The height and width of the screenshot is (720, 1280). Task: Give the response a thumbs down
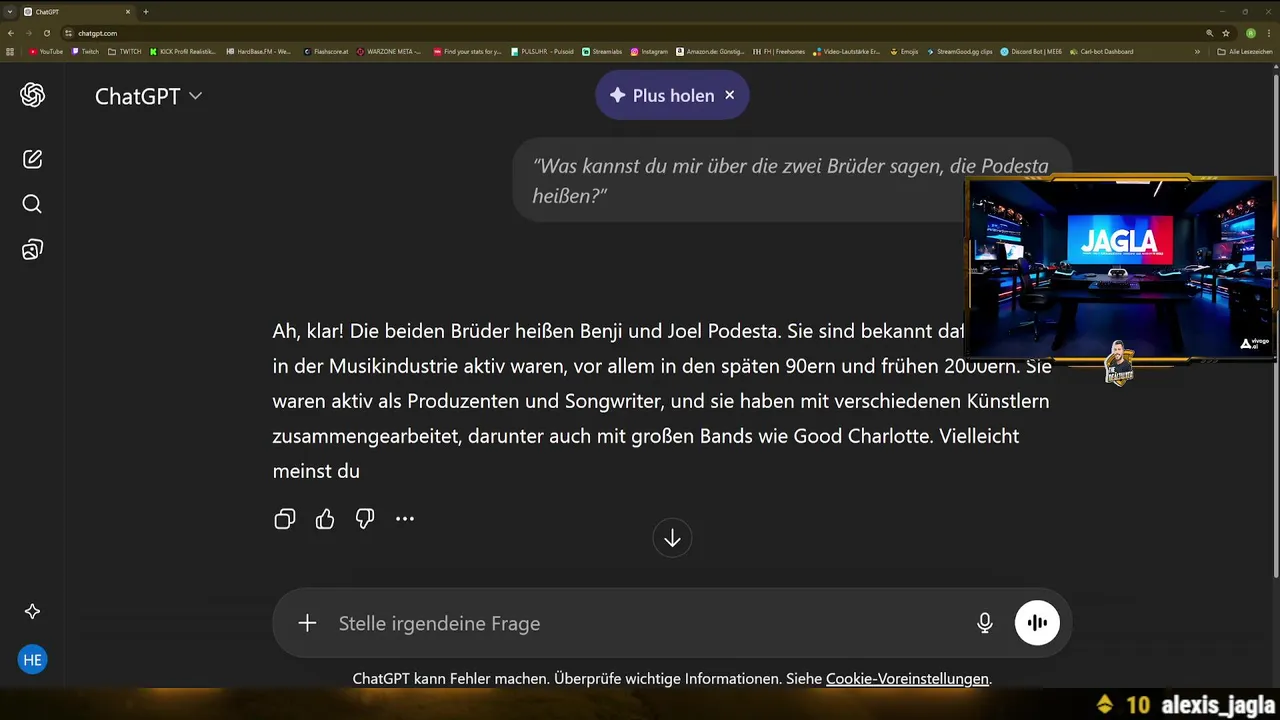pyautogui.click(x=365, y=519)
